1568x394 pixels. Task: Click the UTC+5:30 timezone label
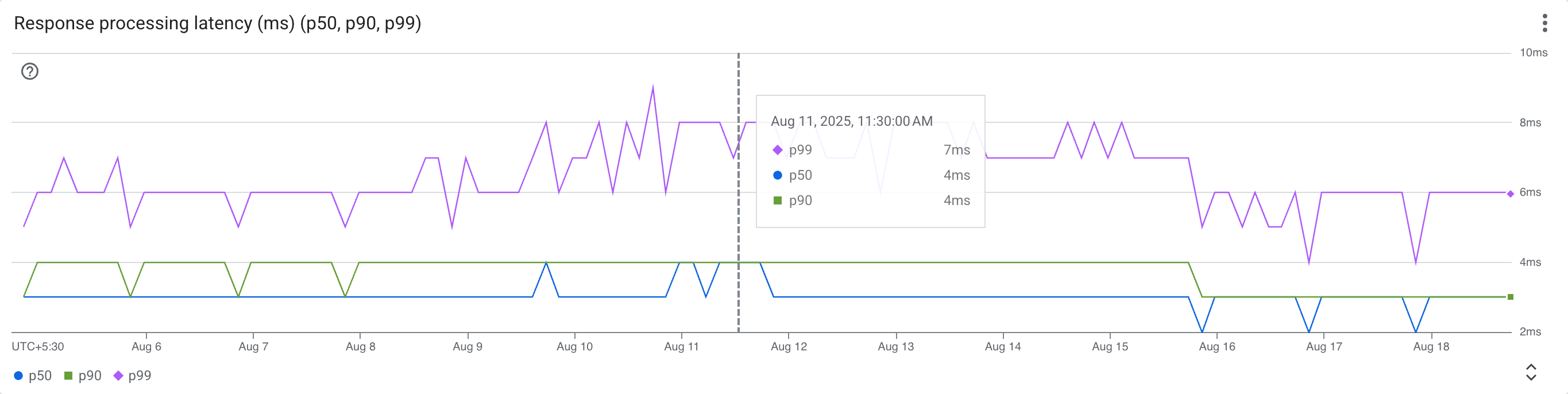(x=38, y=346)
